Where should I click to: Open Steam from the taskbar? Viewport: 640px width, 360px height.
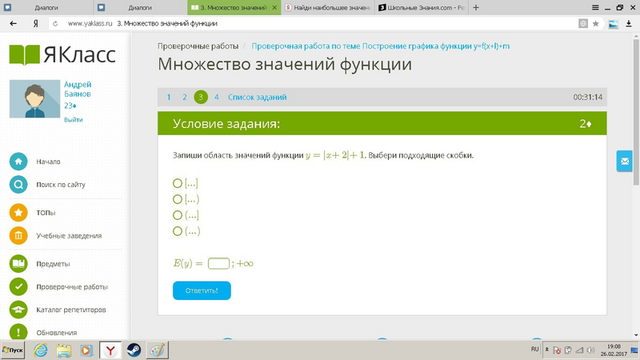(x=133, y=350)
